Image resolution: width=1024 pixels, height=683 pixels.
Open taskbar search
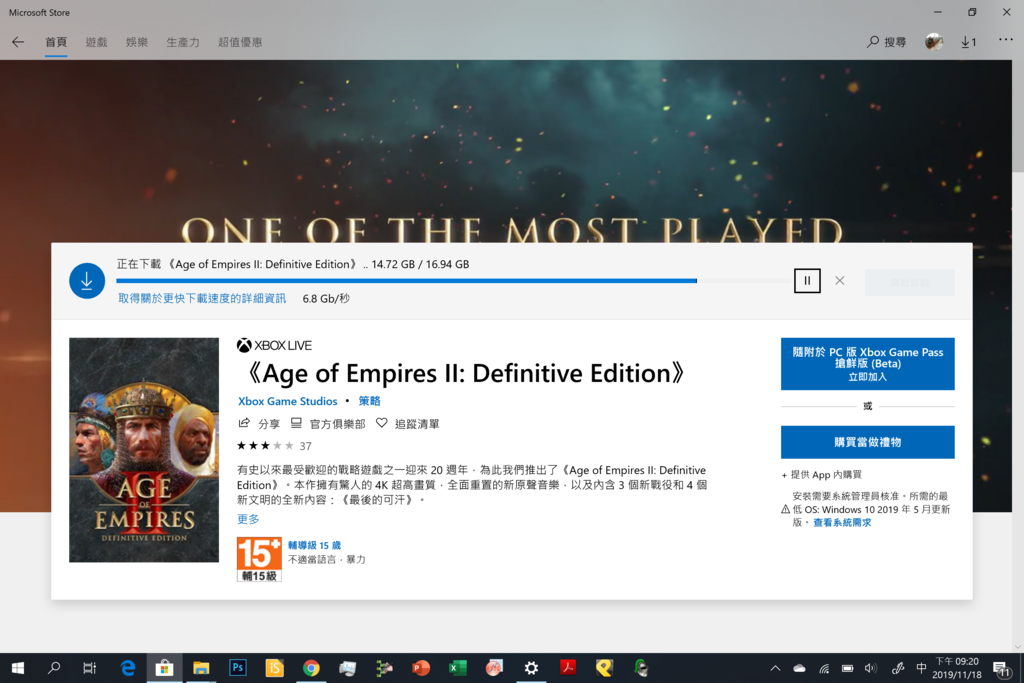tap(54, 668)
